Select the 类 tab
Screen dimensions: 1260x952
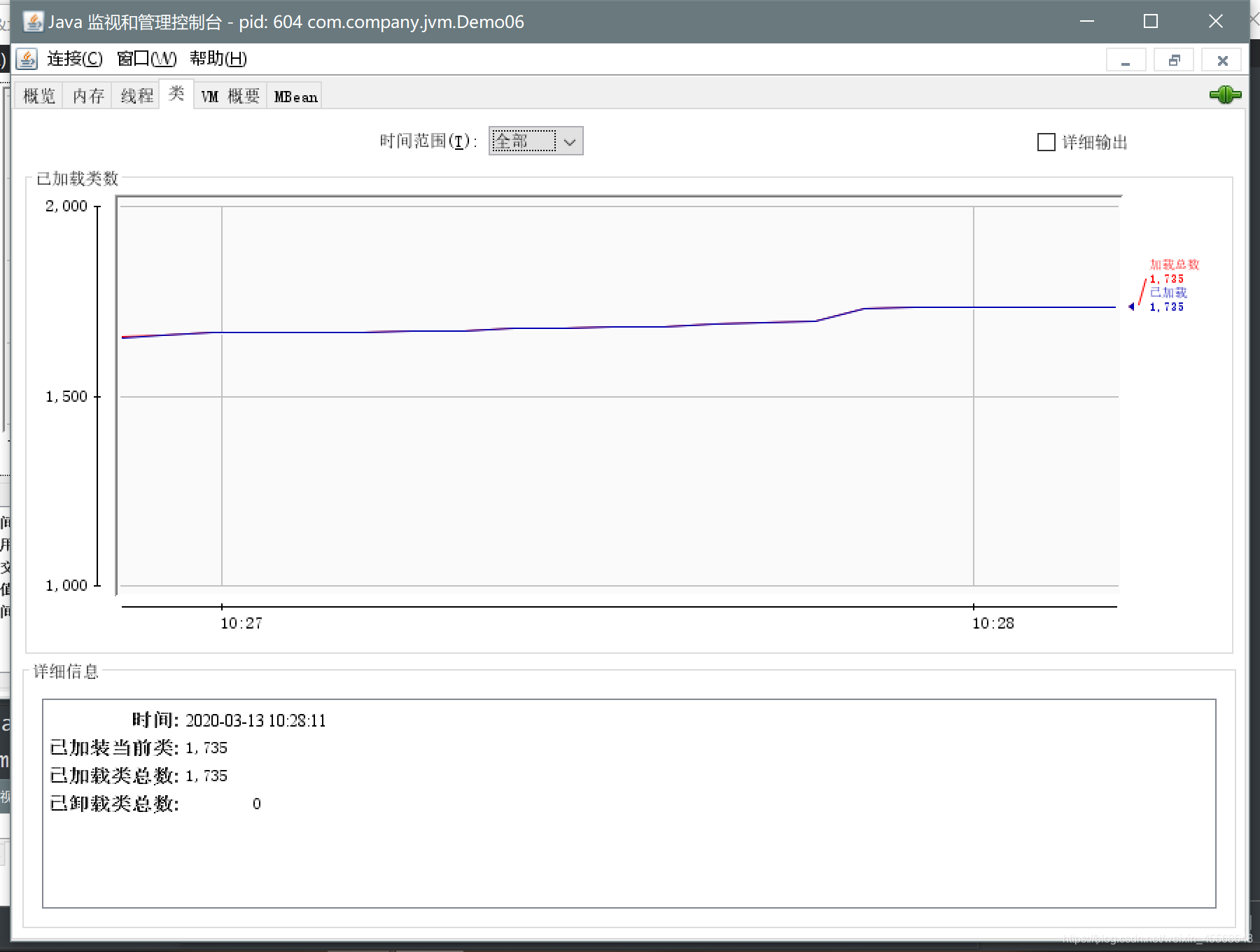click(176, 94)
